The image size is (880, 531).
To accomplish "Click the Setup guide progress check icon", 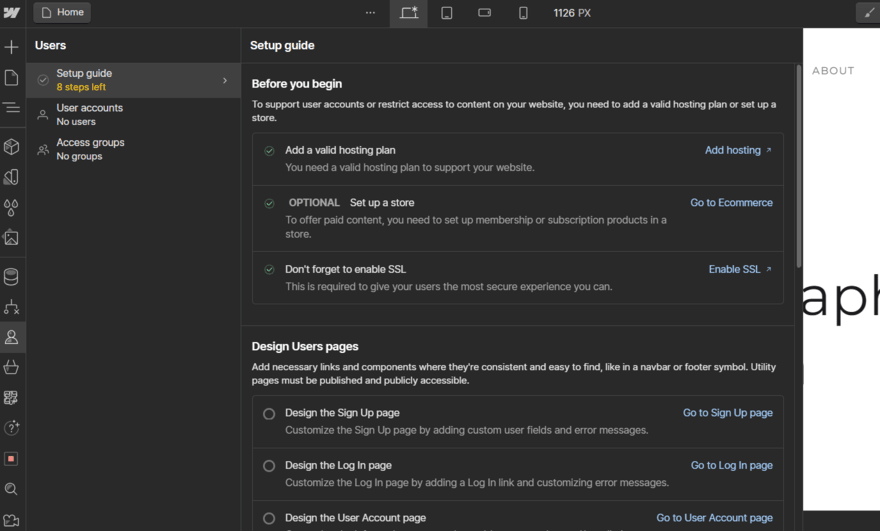I will (x=43, y=80).
